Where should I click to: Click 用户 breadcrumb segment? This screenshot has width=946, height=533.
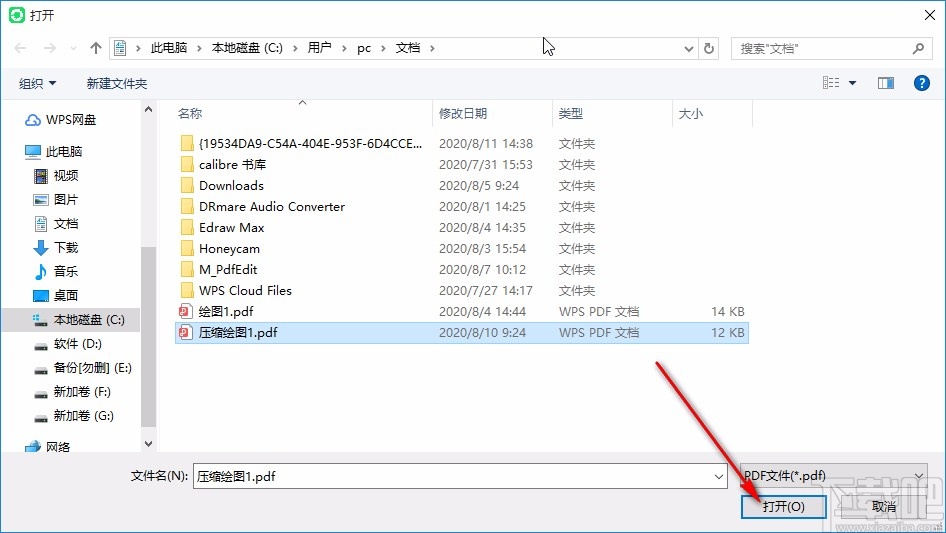click(319, 48)
